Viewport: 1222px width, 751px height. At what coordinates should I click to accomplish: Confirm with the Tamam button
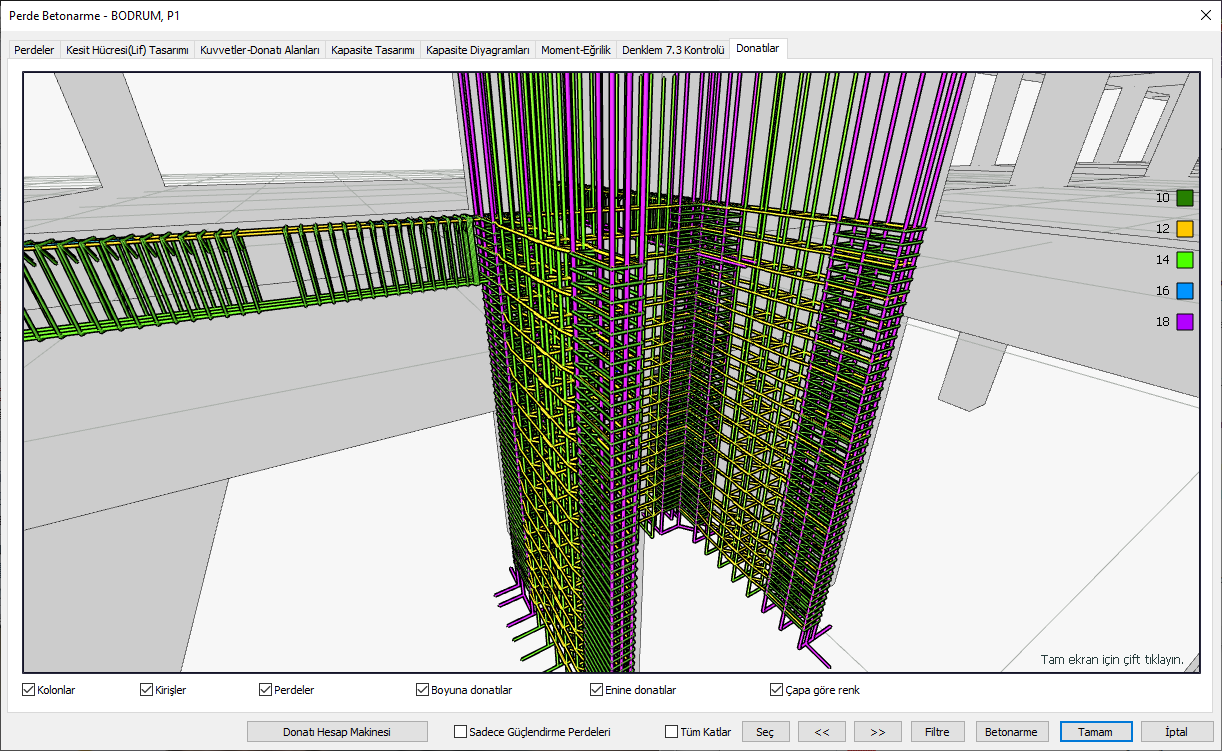(x=1095, y=732)
